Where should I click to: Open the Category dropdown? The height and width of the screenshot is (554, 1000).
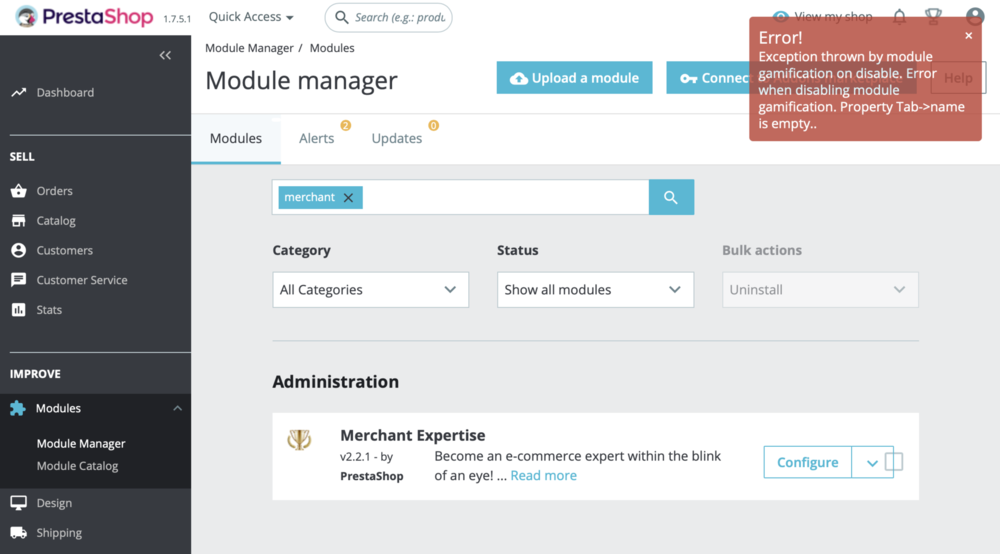(370, 290)
